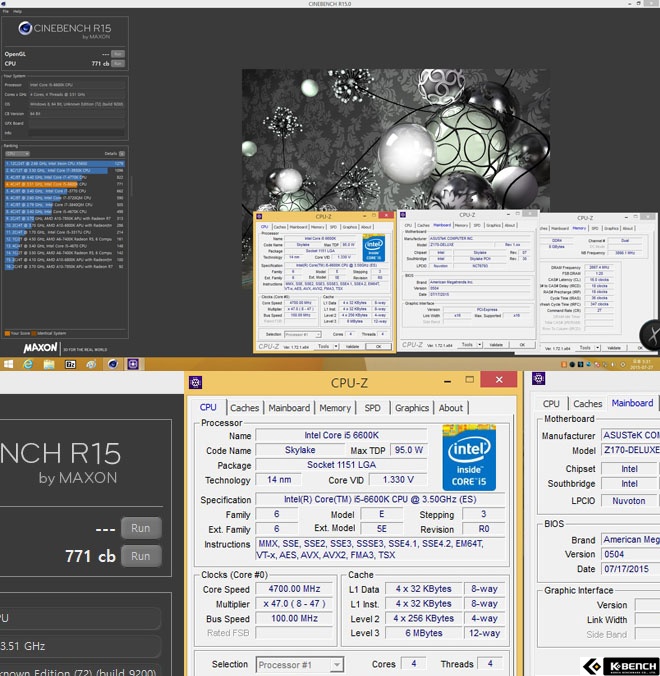The width and height of the screenshot is (660, 676).
Task: Click the enlarged Core Speed value 4700.00 MHz
Action: click(294, 589)
